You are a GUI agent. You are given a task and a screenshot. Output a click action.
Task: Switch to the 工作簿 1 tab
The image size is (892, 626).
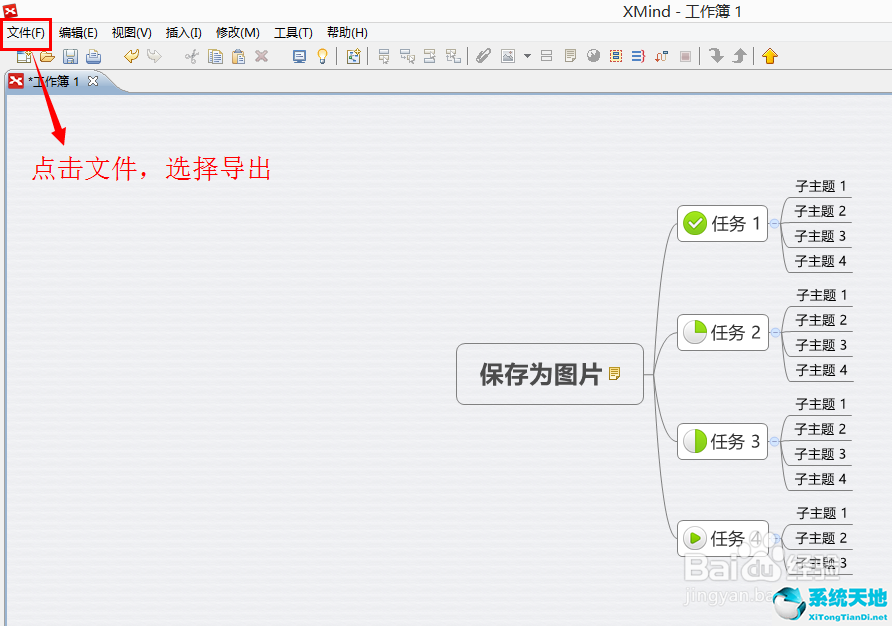tap(55, 81)
